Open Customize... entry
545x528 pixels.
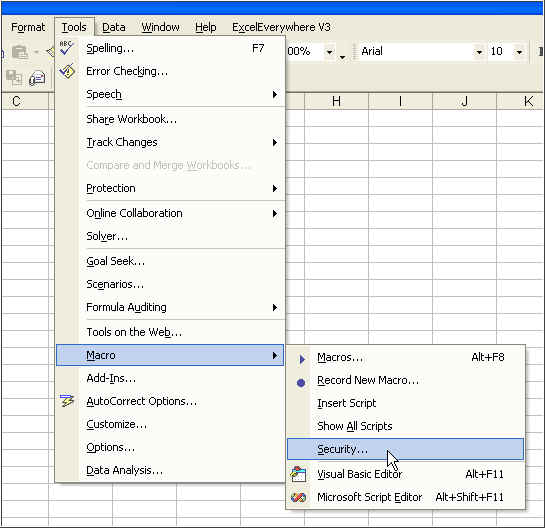pyautogui.click(x=170, y=424)
